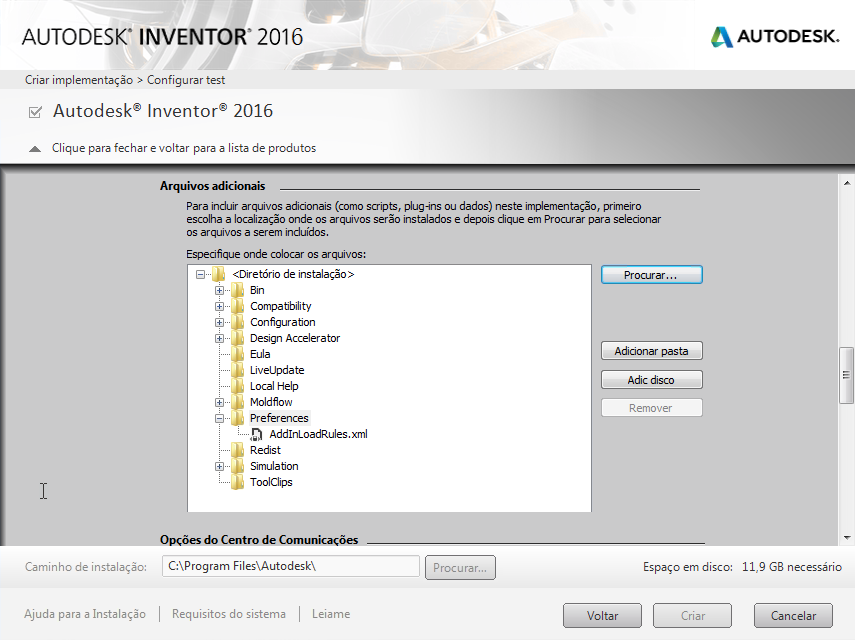Select the <Diretório de instalação> tree label

click(x=293, y=274)
